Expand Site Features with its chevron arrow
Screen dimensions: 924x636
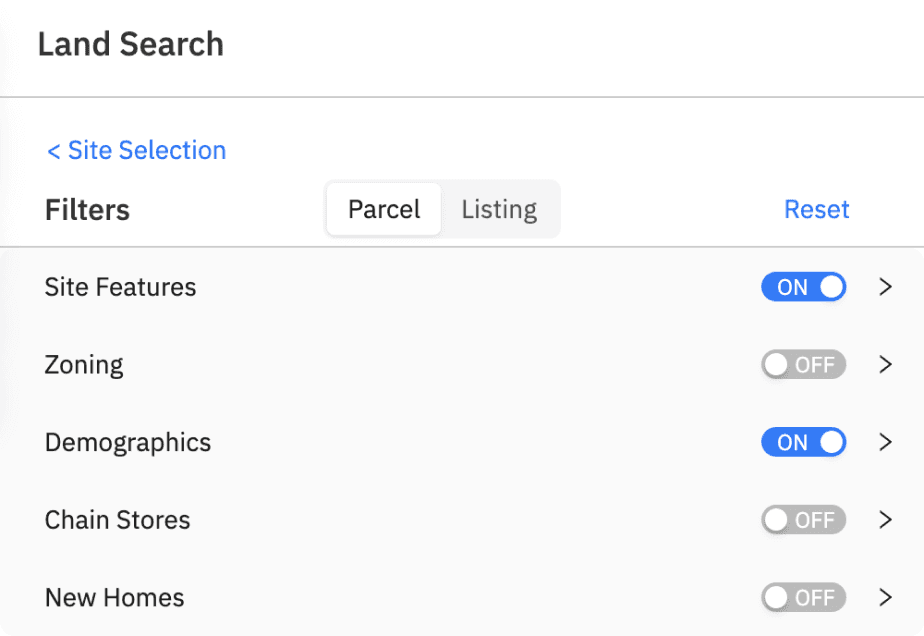pos(884,287)
